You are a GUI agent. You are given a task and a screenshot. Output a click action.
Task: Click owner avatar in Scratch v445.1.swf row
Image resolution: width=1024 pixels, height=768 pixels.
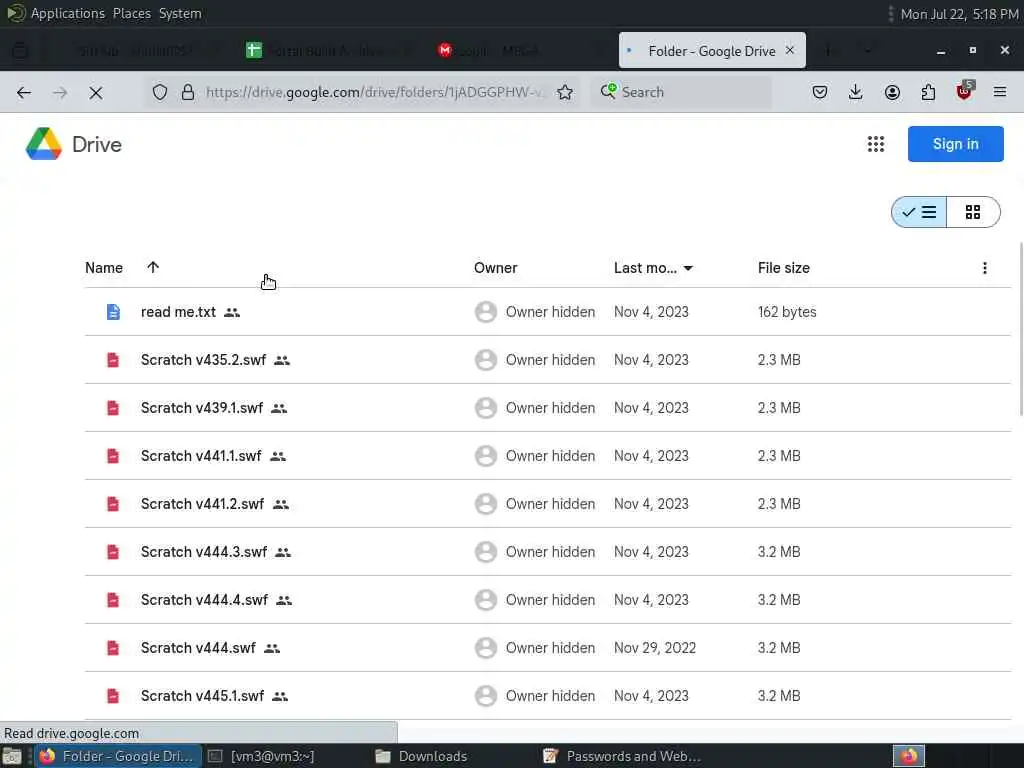pos(485,696)
